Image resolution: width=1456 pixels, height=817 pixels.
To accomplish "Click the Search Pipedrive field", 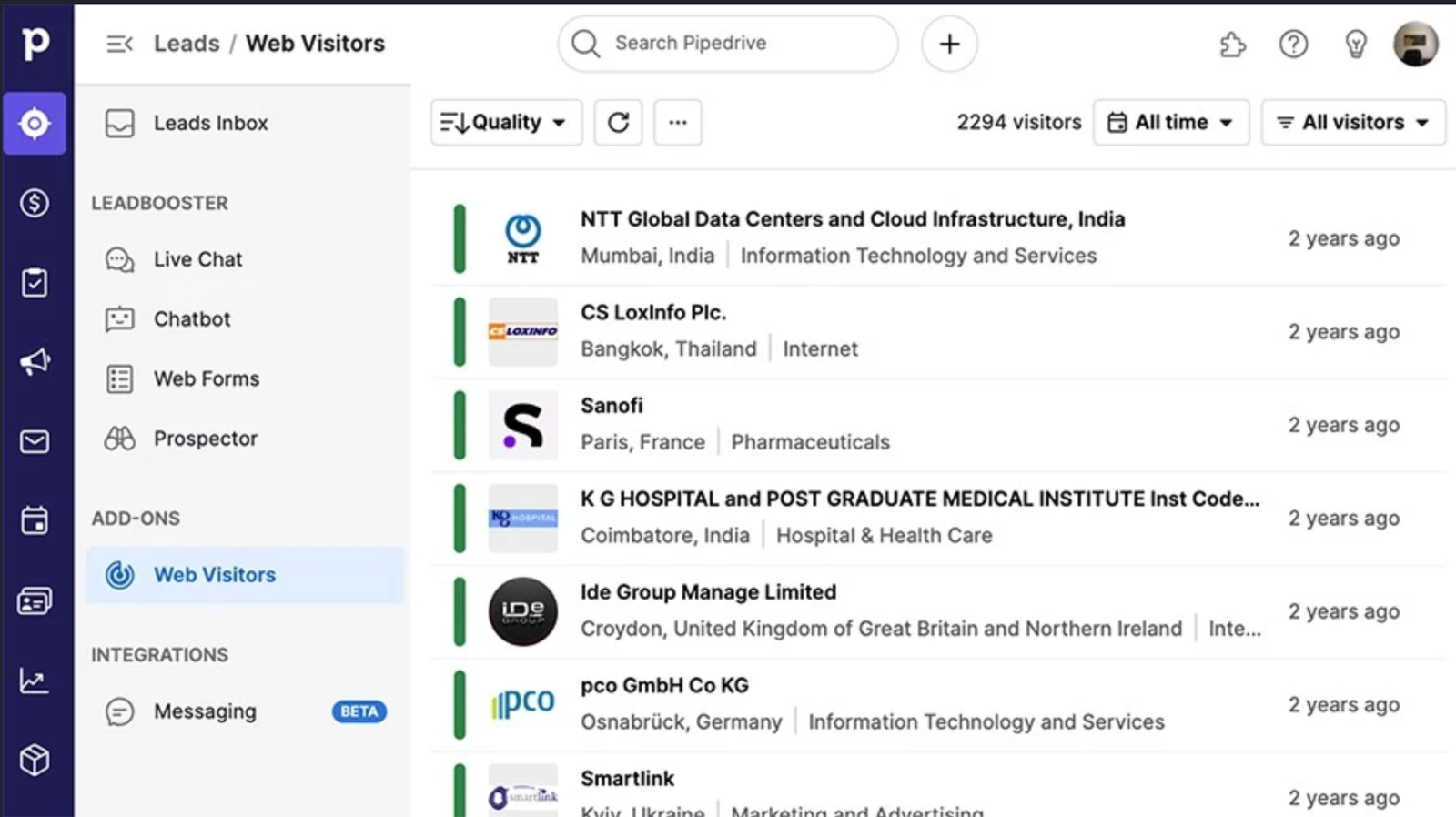I will pyautogui.click(x=728, y=44).
